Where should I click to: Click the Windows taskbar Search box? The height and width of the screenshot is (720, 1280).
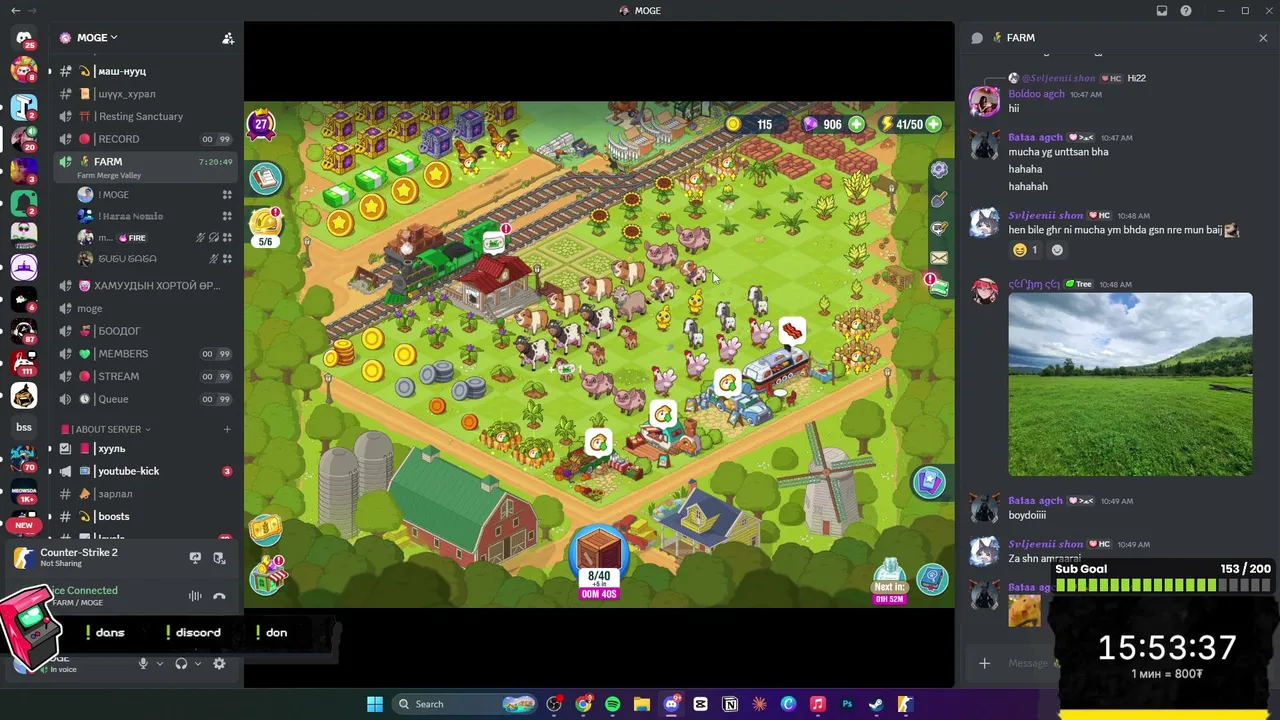click(466, 704)
